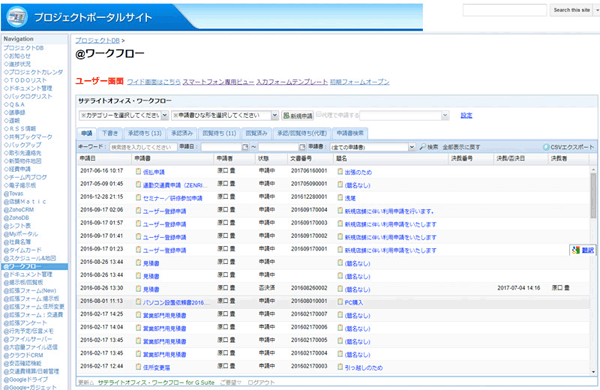Click the document icon in 2016-02-17 14:25 row
The height and width of the screenshot is (390, 600).
coord(139,315)
